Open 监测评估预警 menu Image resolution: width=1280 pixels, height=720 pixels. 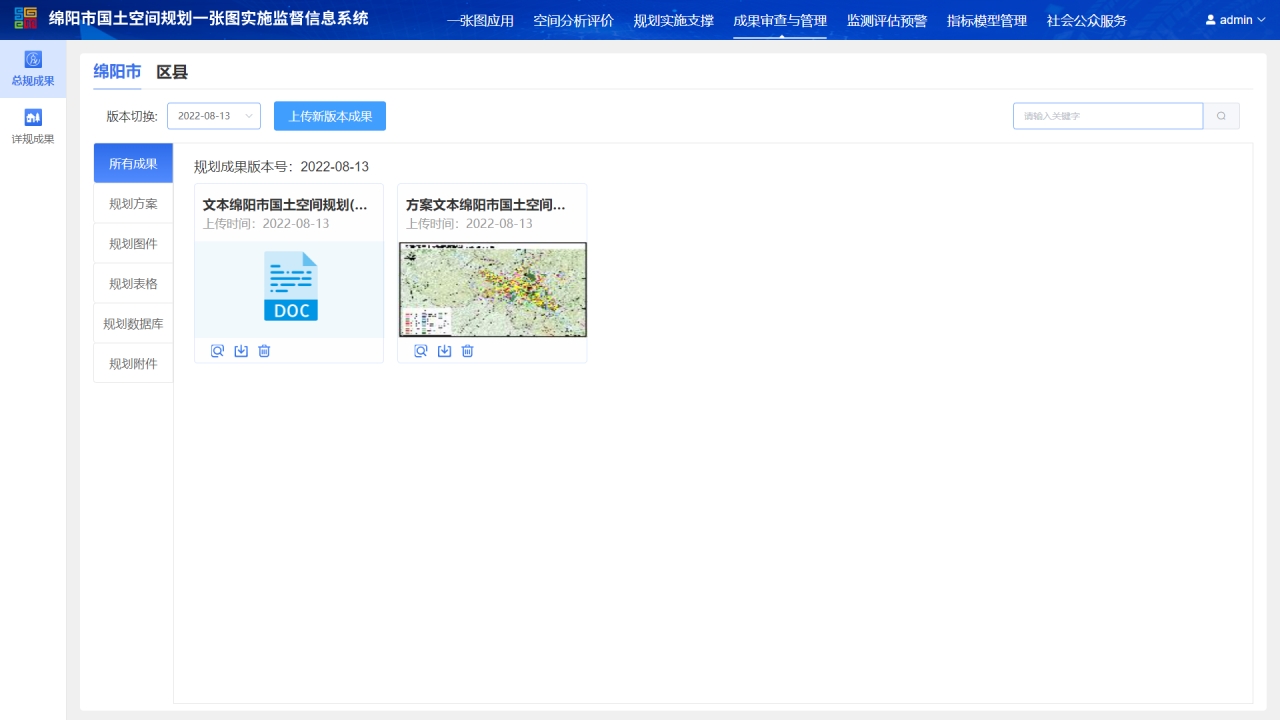pos(887,21)
